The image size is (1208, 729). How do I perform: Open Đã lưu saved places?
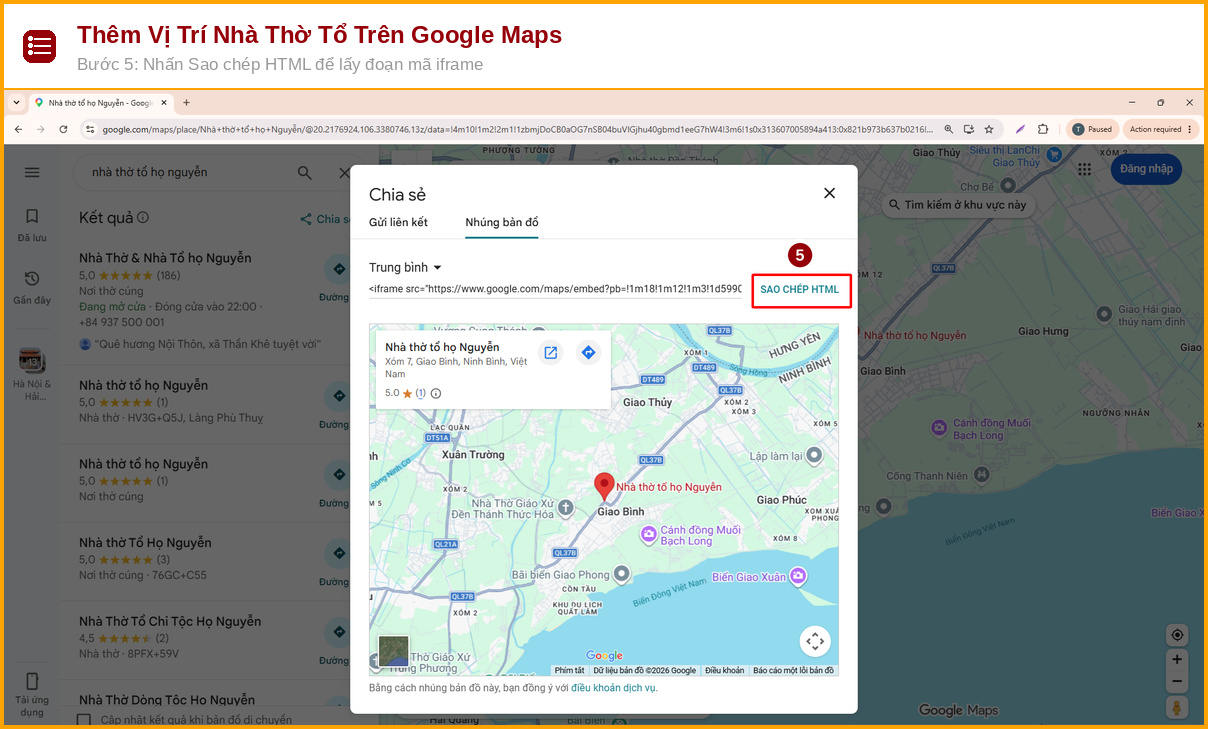pos(32,224)
